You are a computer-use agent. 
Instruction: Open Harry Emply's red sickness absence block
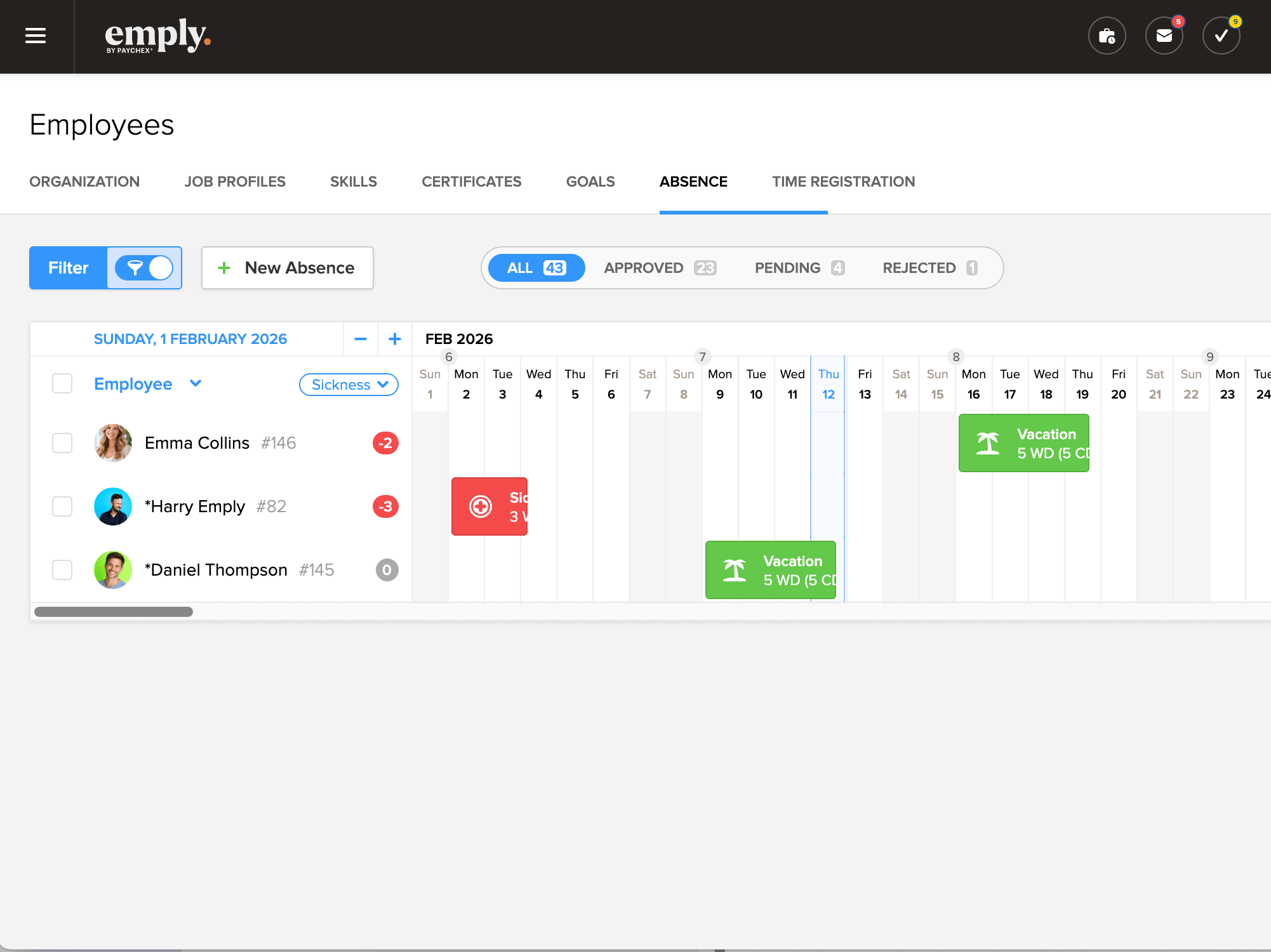489,506
